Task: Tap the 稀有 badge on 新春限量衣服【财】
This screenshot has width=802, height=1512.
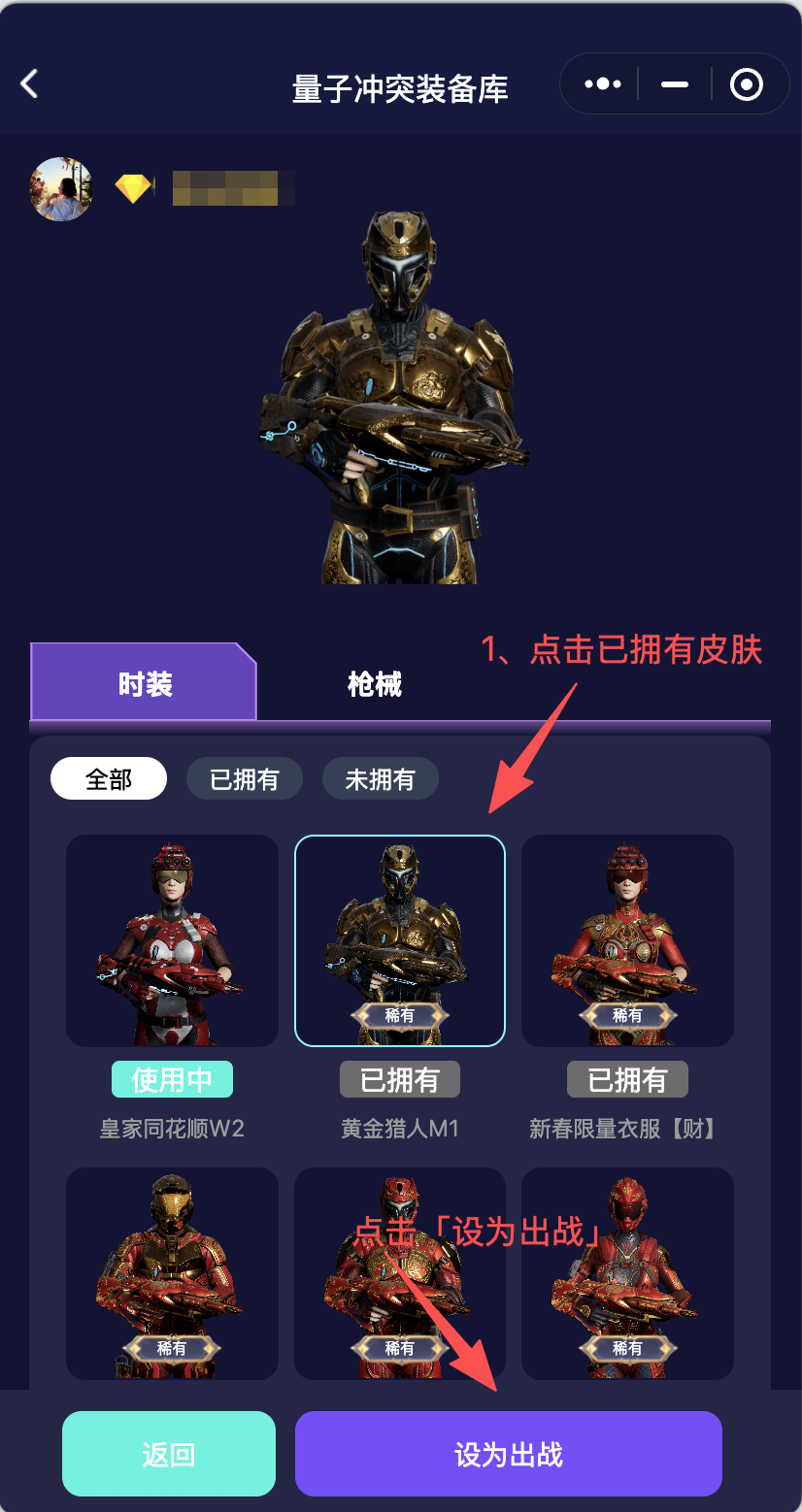Action: click(x=627, y=1015)
